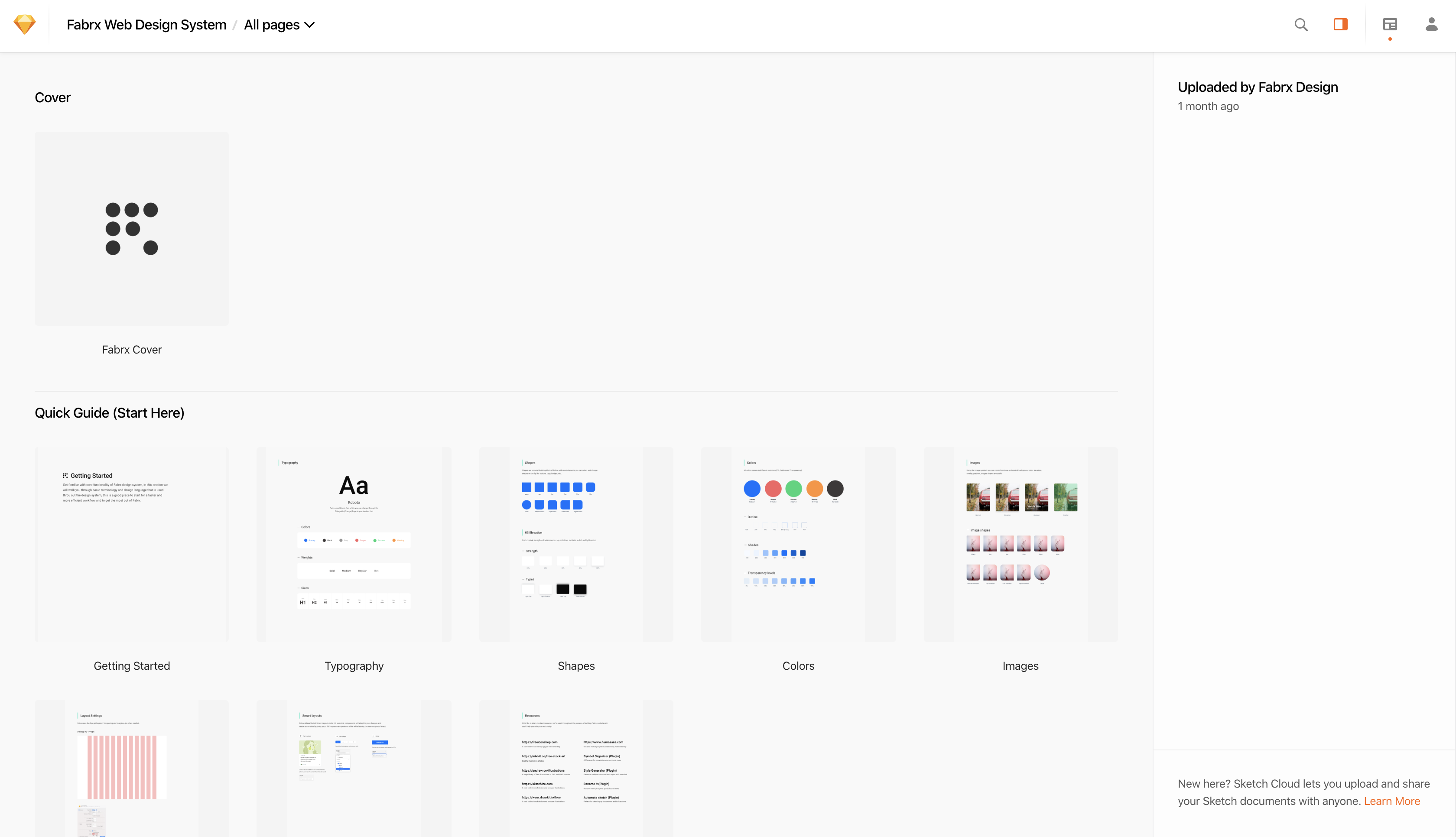This screenshot has width=1456, height=837.
Task: Open the Layout Settings artboard thumbnail
Action: [x=132, y=768]
